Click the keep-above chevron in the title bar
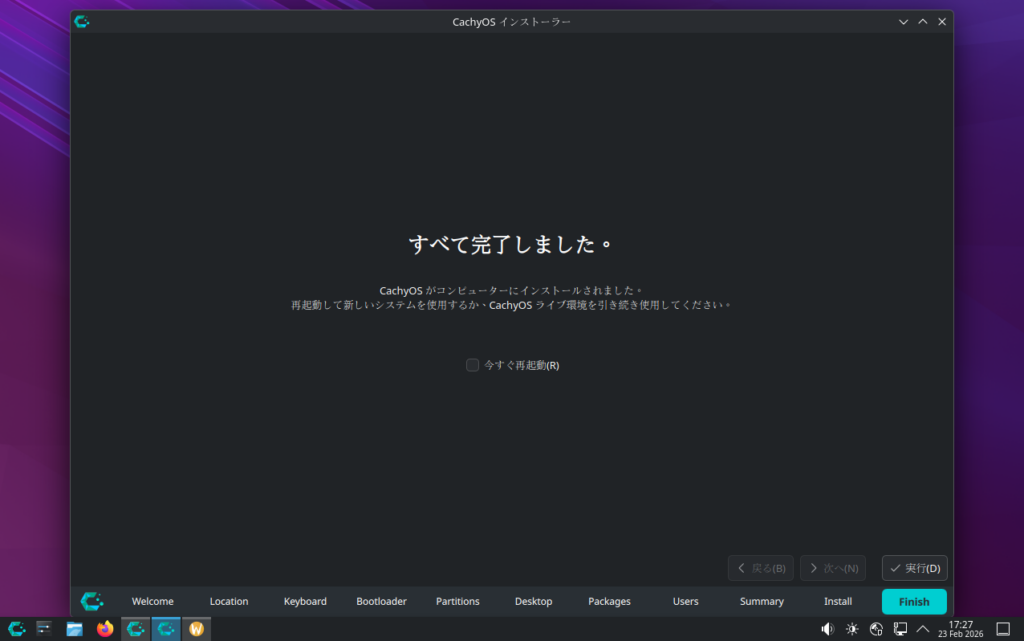1024x641 pixels. [x=923, y=21]
